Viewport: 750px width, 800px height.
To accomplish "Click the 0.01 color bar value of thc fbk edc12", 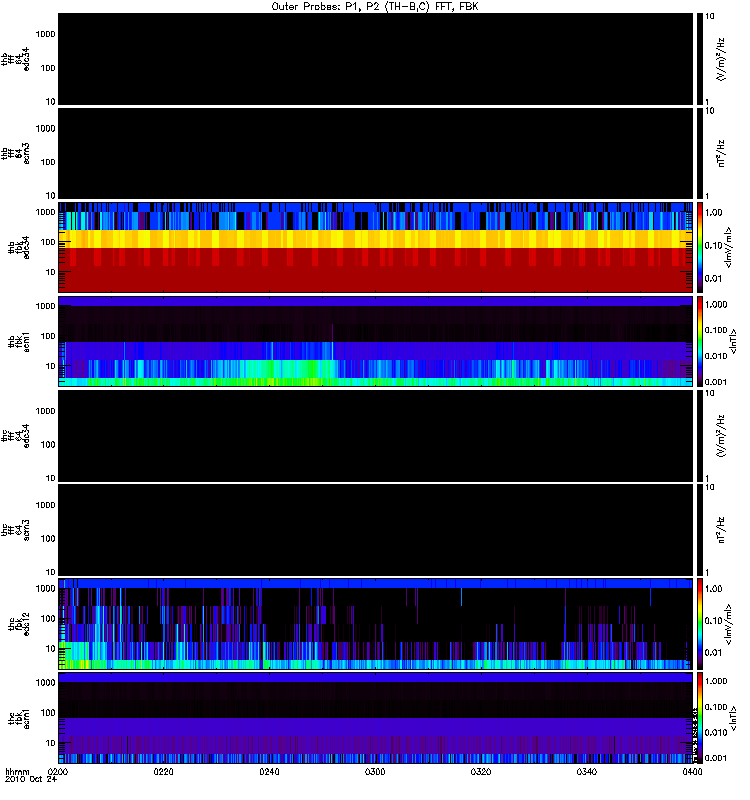I will point(714,653).
